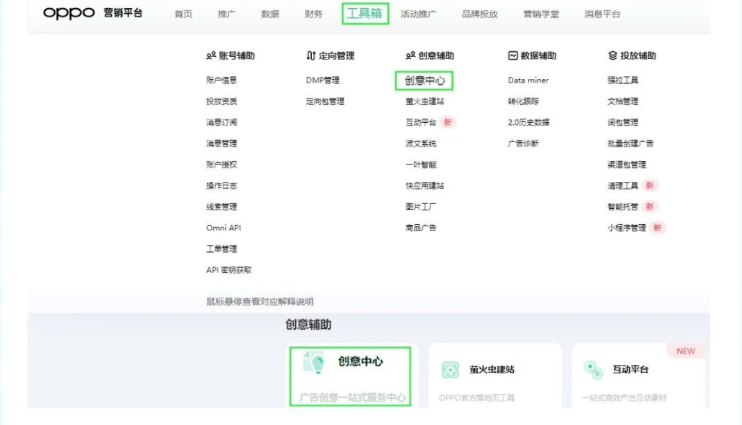The height and width of the screenshot is (425, 742).
Task: Click the 账号辅助 column heading
Action: coord(236,56)
